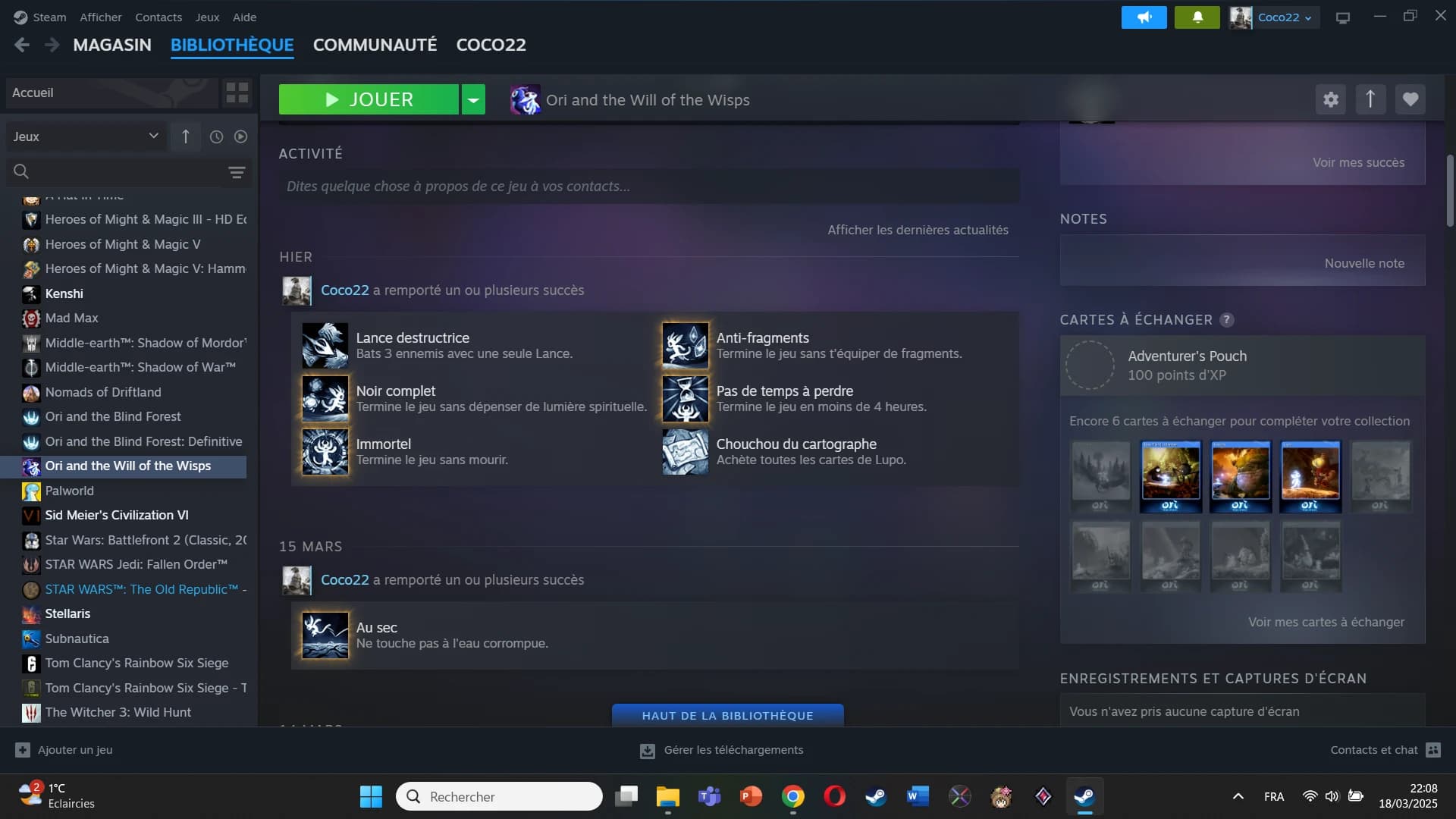Image resolution: width=1456 pixels, height=819 pixels.
Task: Open Voir mes succès link
Action: click(1358, 162)
